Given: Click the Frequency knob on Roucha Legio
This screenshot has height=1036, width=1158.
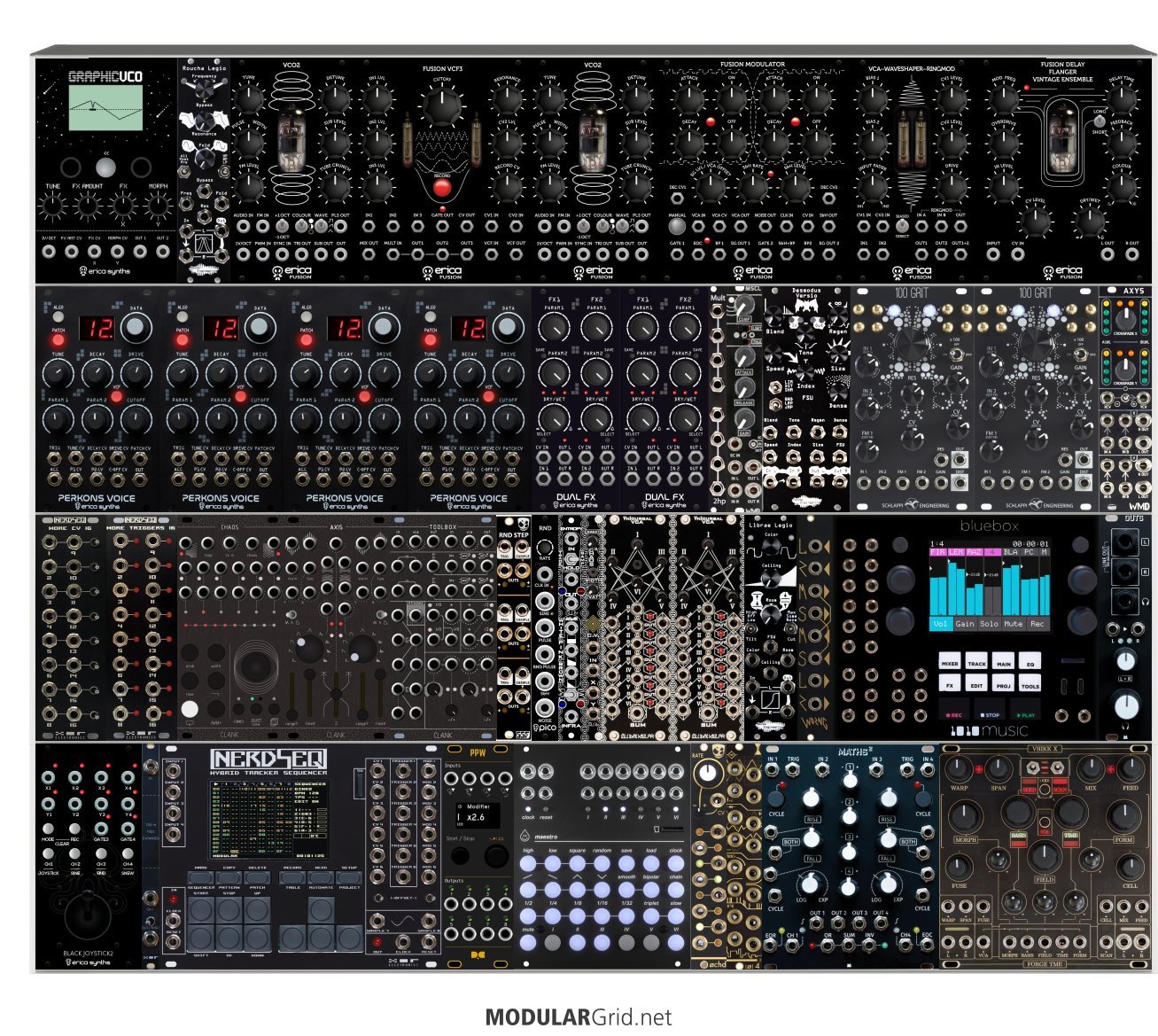Looking at the screenshot, I should point(205,89).
